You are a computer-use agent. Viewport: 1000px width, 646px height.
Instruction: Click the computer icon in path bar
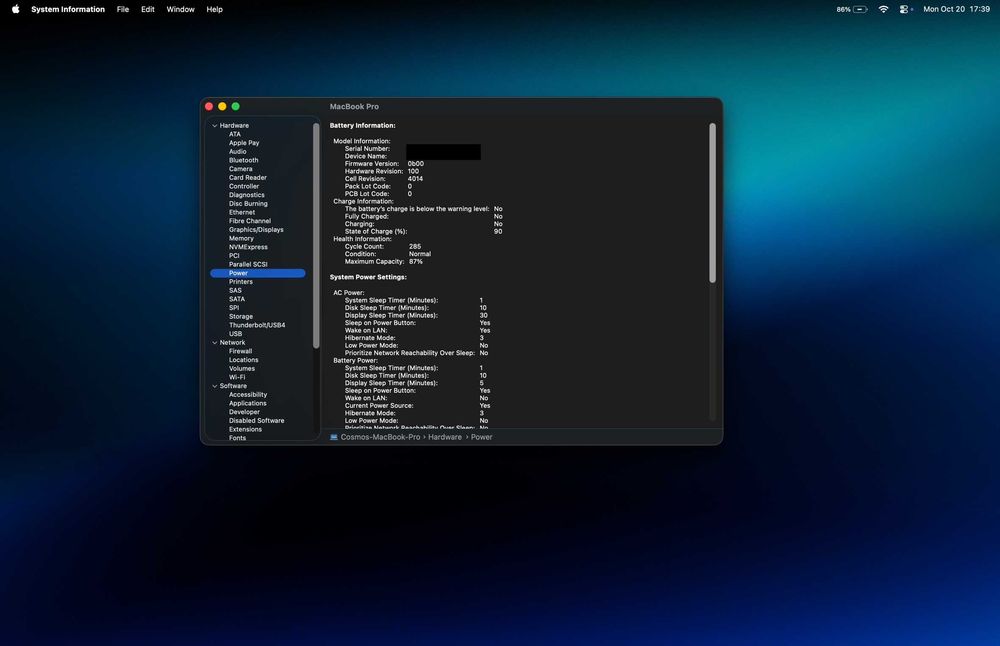334,437
